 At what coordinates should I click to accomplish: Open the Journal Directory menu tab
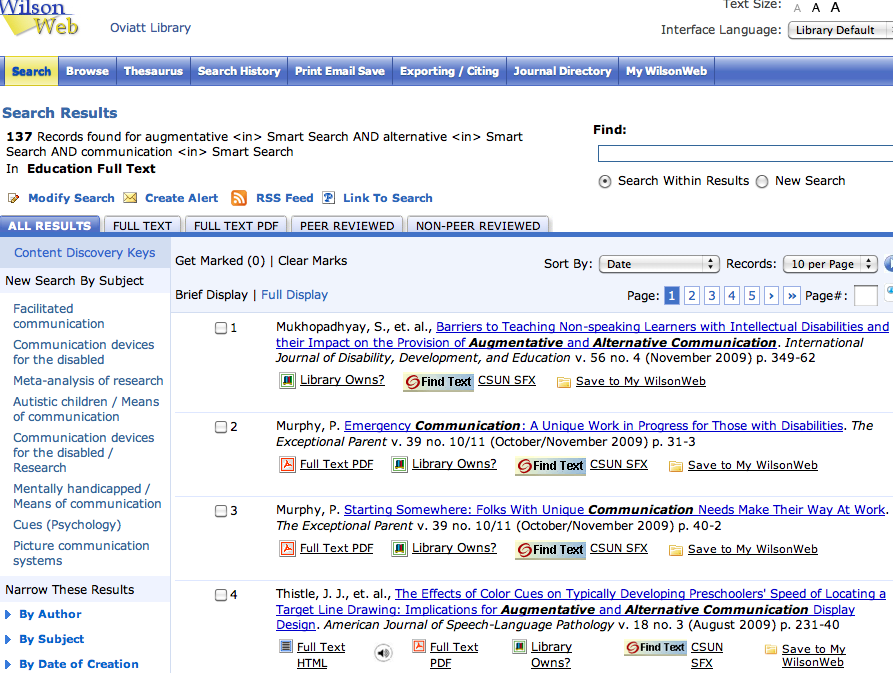563,71
